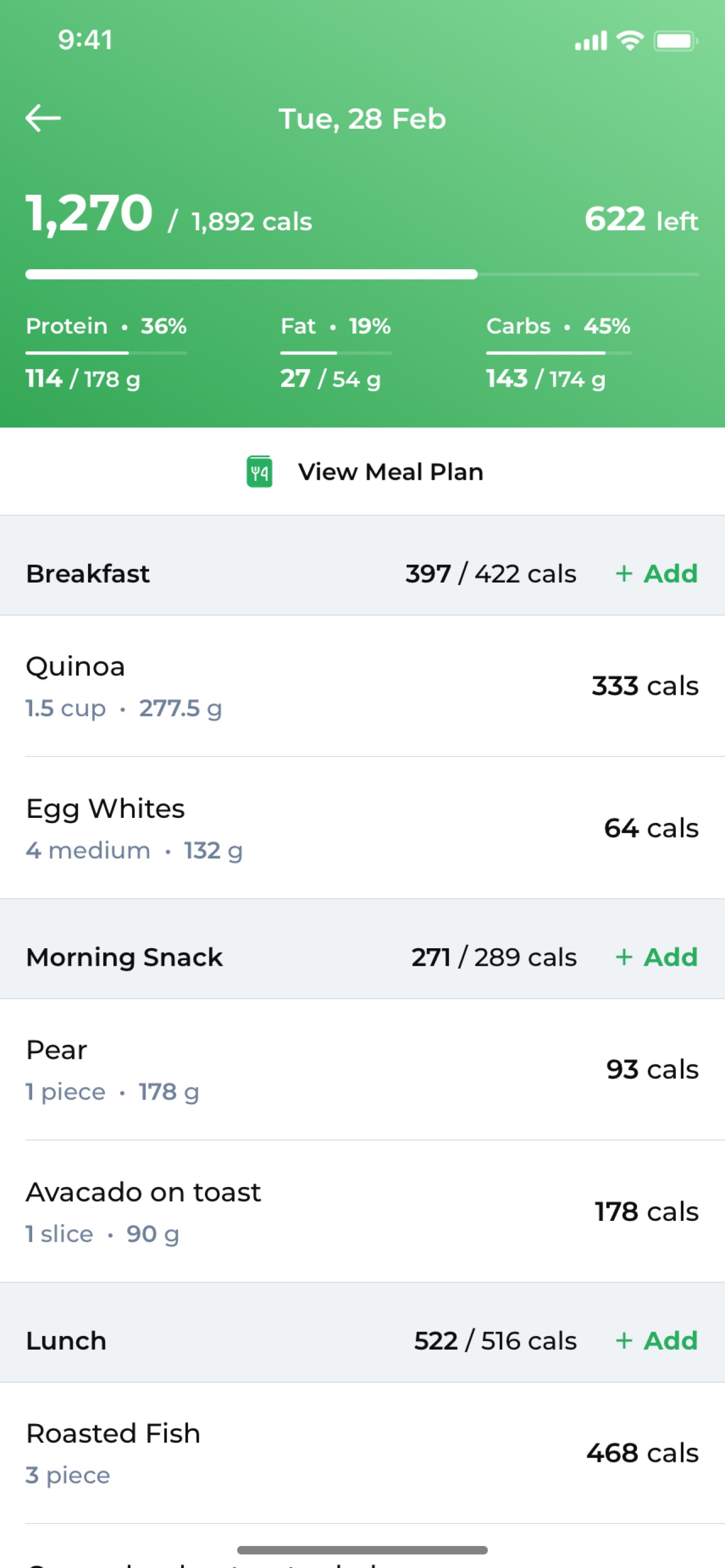
Task: Tap the plus icon beside Lunch Add
Action: click(624, 1341)
